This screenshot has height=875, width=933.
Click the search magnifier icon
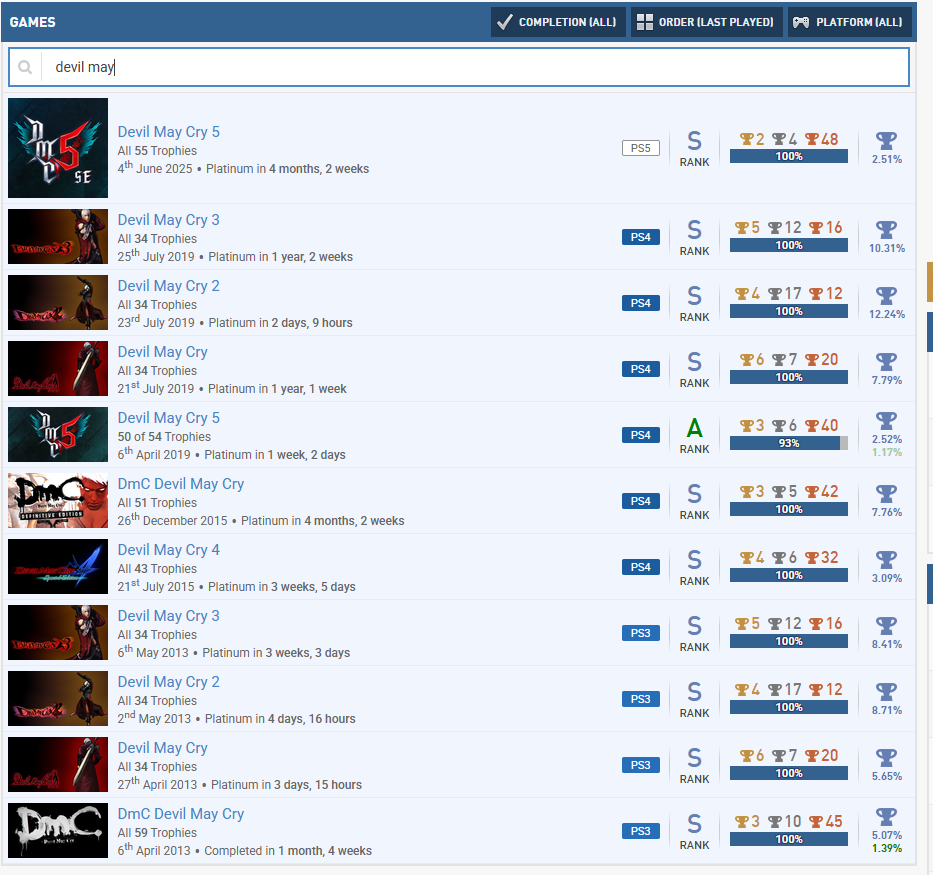click(x=25, y=68)
